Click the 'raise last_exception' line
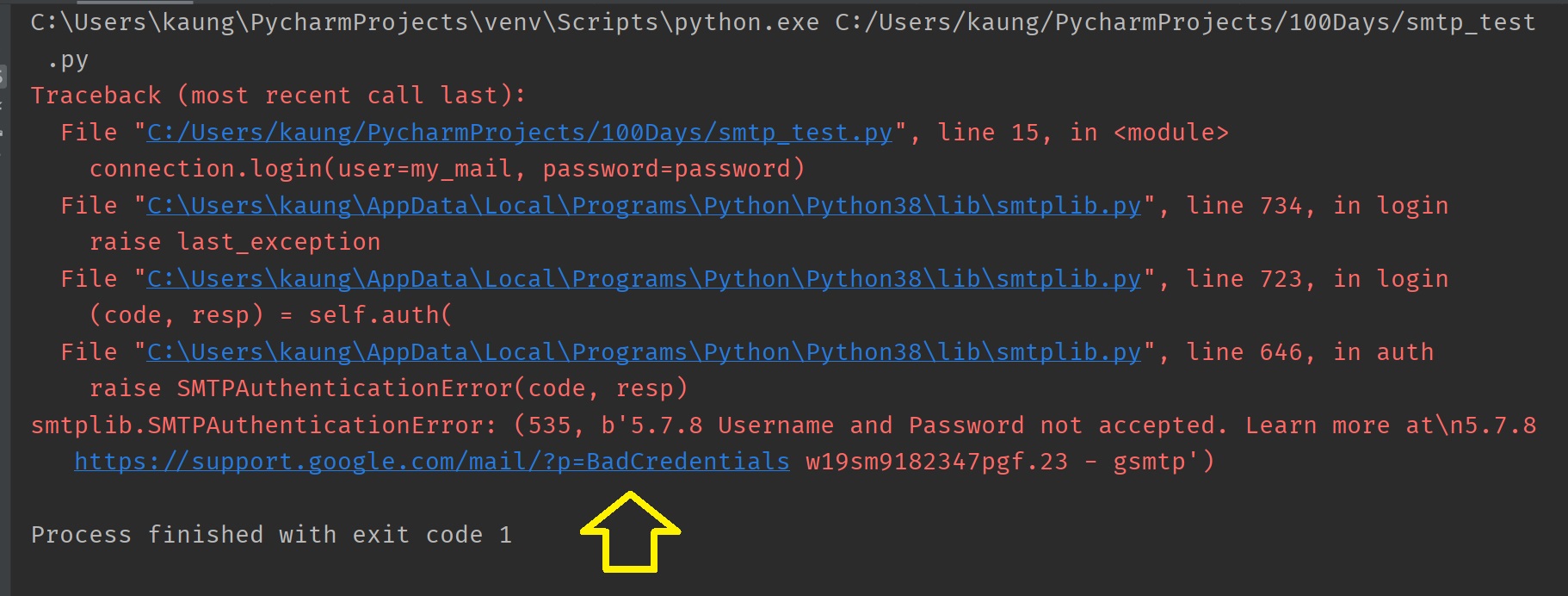Image resolution: width=1568 pixels, height=596 pixels. tap(235, 242)
